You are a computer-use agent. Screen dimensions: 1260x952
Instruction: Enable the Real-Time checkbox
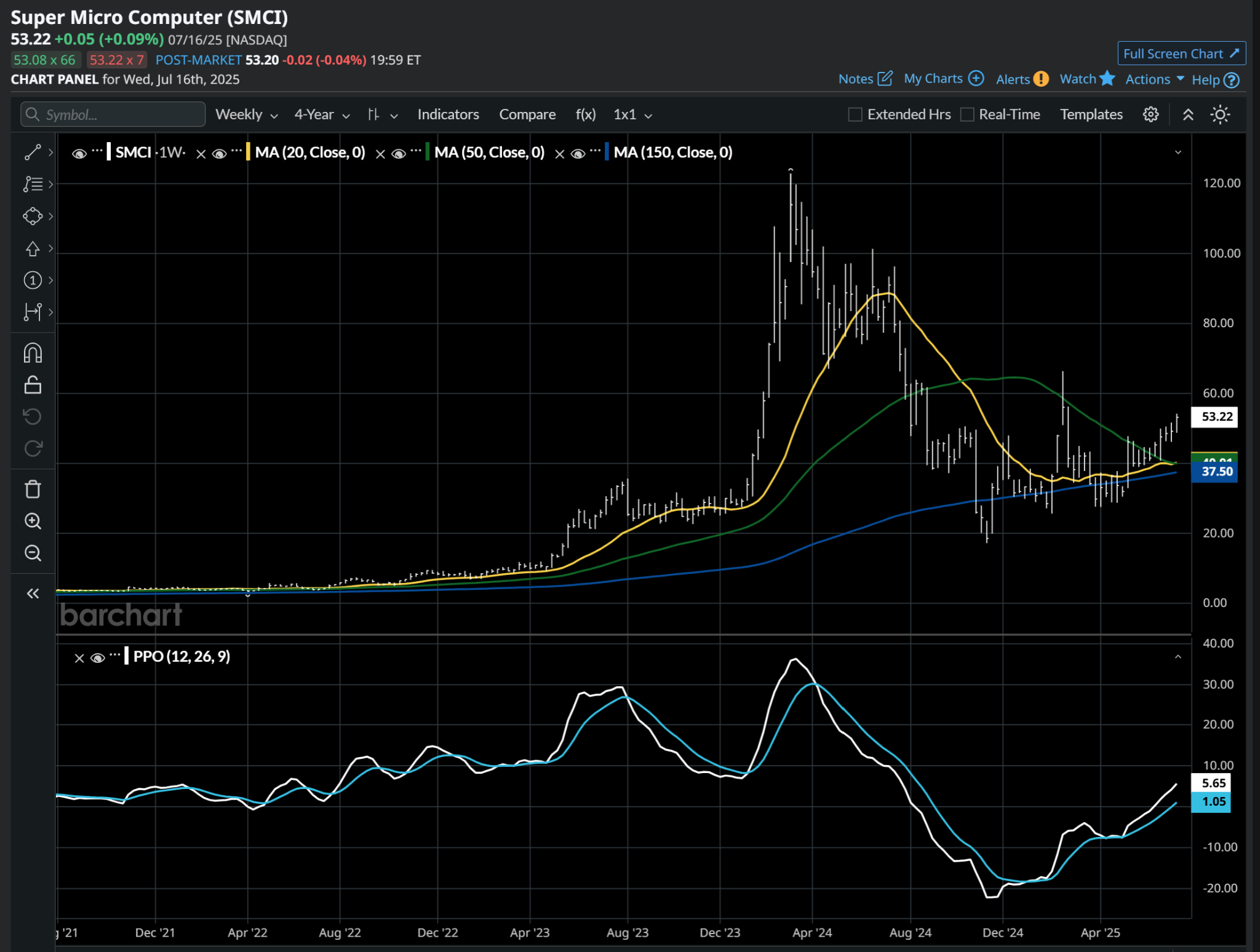(967, 114)
